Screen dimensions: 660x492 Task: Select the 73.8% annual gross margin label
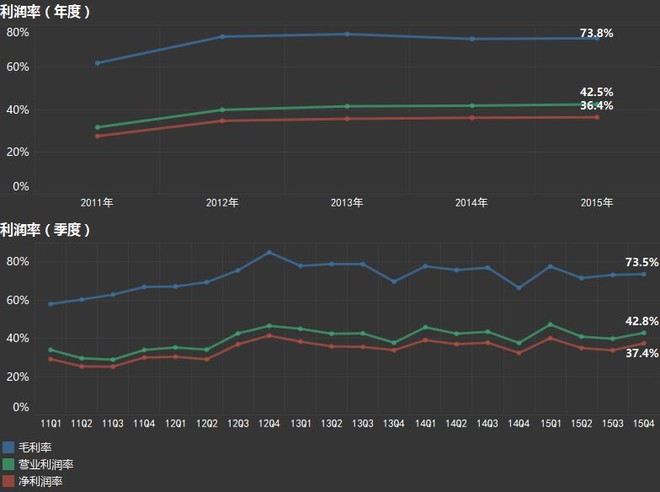(596, 33)
